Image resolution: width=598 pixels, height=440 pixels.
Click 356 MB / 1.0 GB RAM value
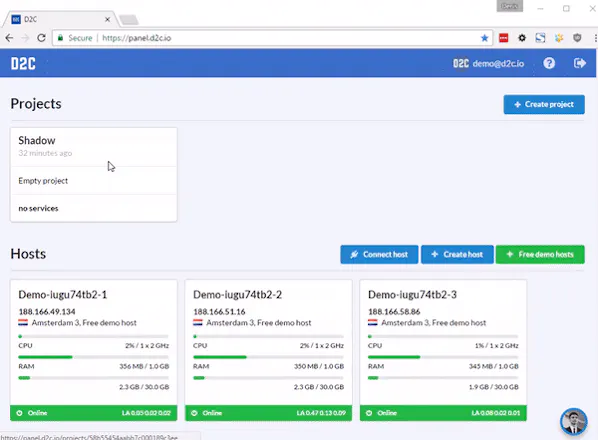[144, 366]
